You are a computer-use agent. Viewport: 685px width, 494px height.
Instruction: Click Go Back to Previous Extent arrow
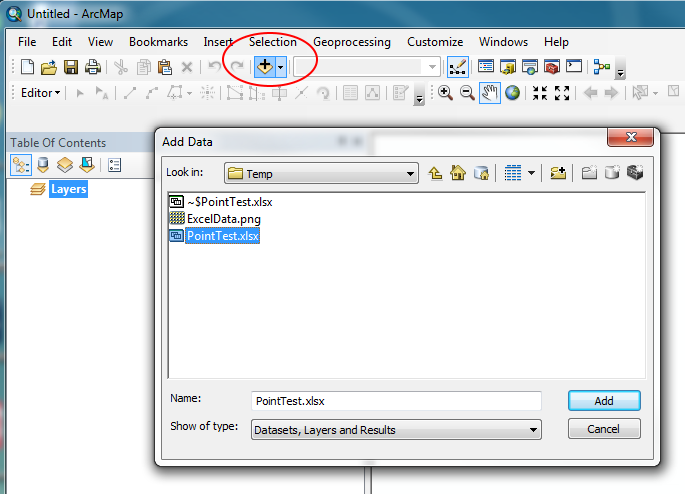pos(590,93)
